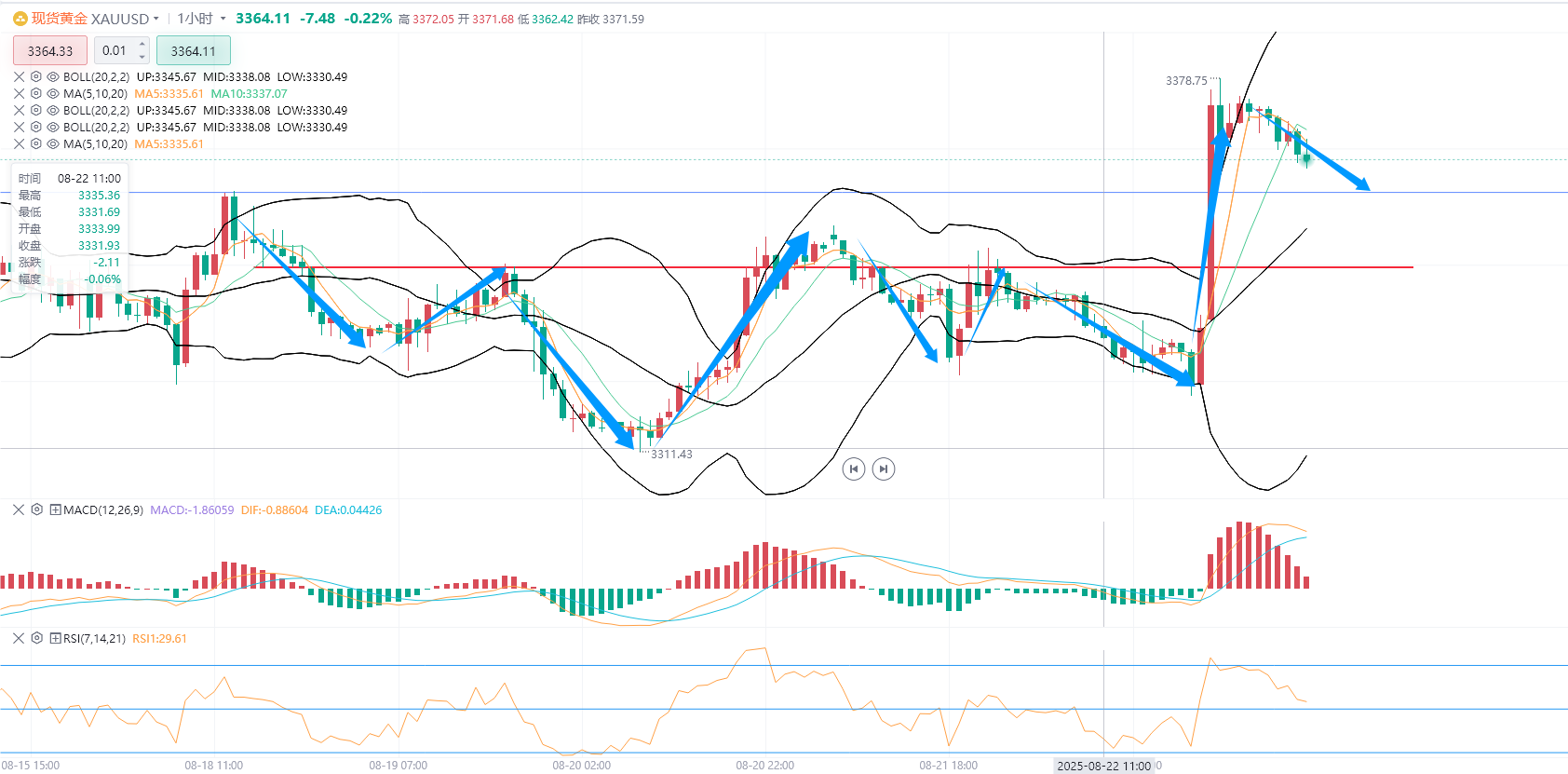Toggle visibility of the last MA(5,10,20) indicator
The image size is (1568, 774).
53,143
